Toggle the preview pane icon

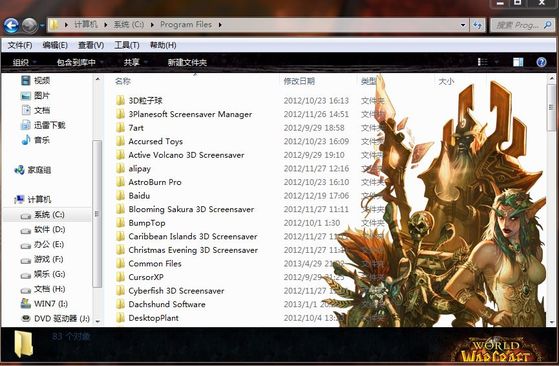pos(518,62)
